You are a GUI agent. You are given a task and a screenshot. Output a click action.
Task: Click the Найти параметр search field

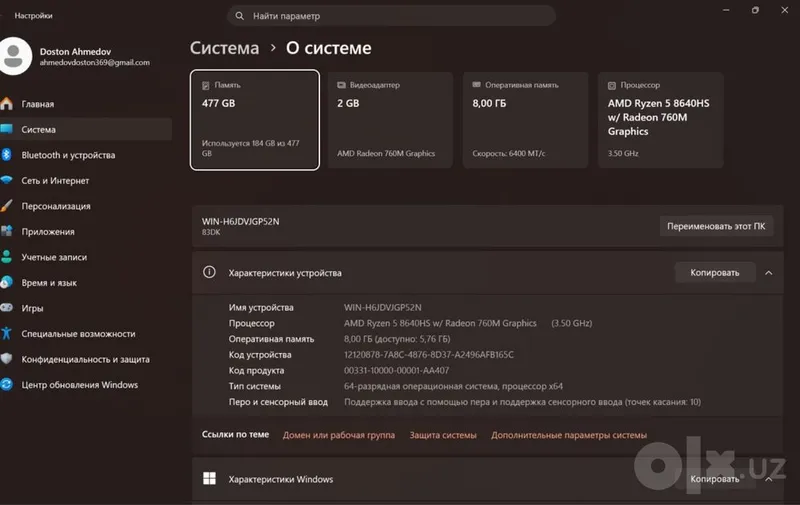click(391, 16)
